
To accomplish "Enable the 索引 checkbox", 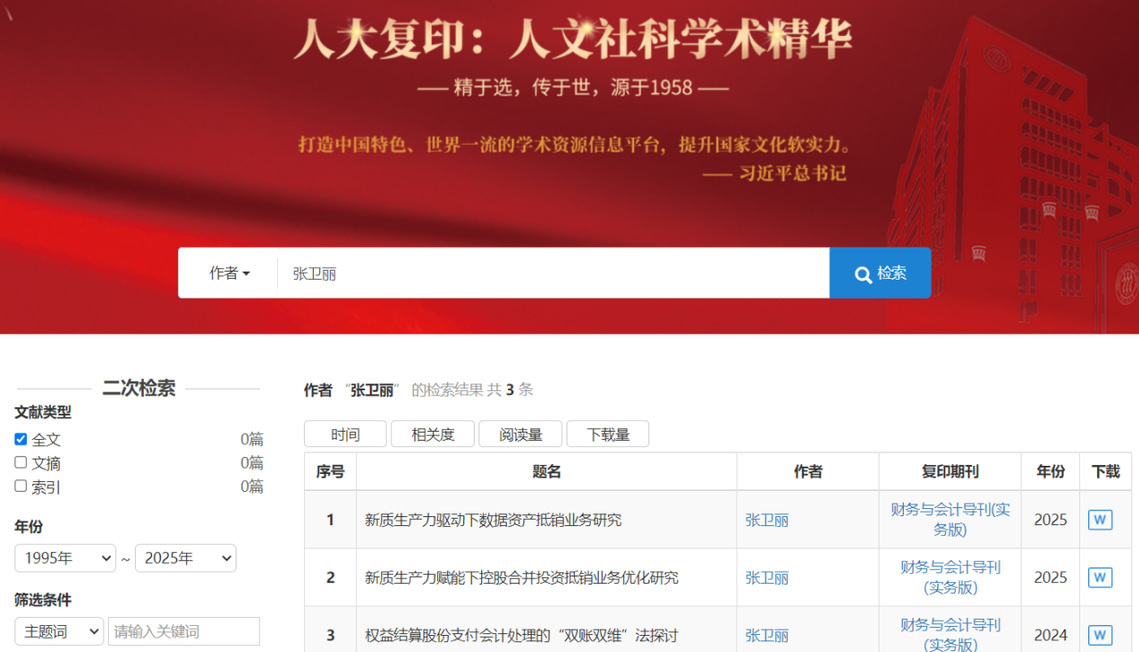I will (21, 487).
